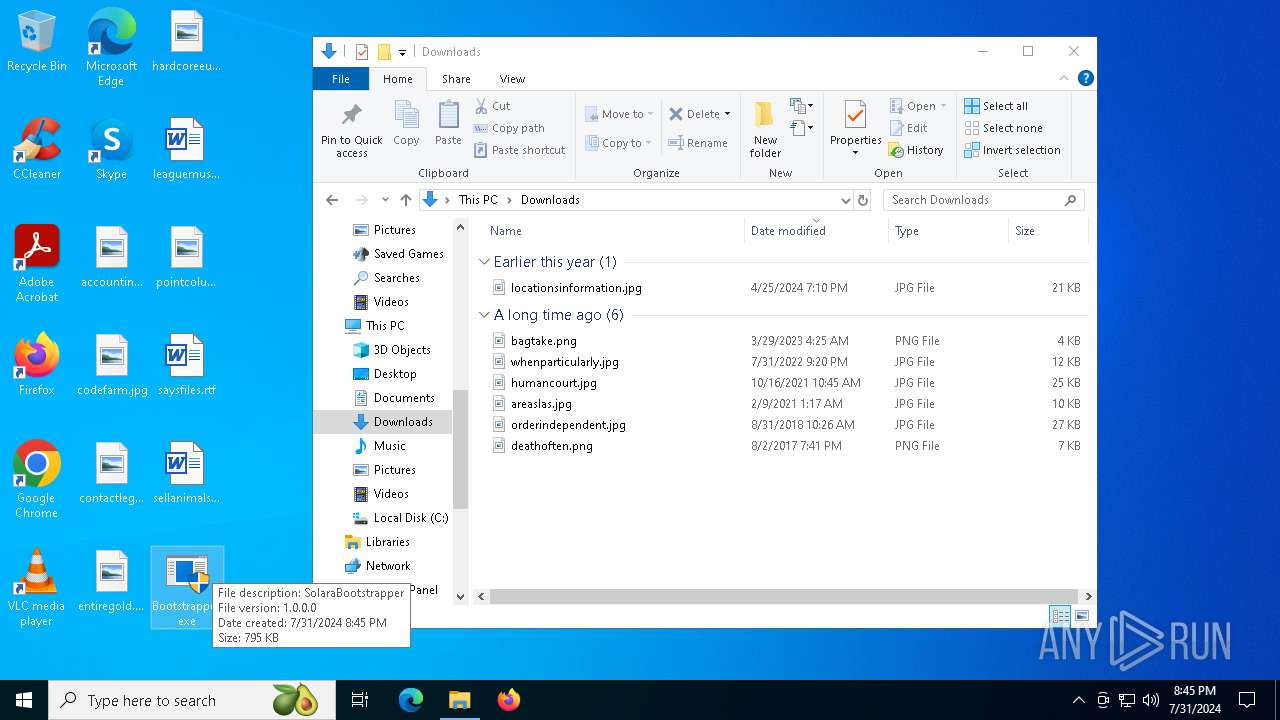Minimize the ribbon with the chevron
1280x720 pixels.
tap(1064, 78)
